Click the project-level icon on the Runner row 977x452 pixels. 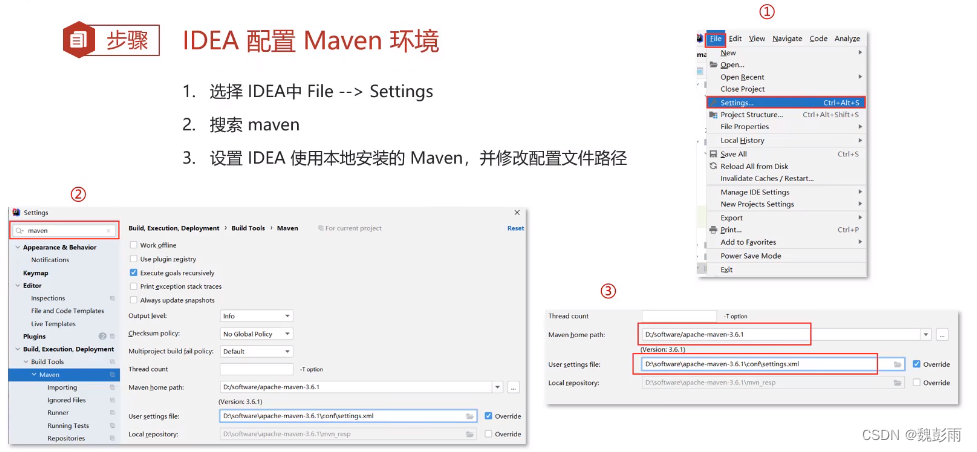113,413
